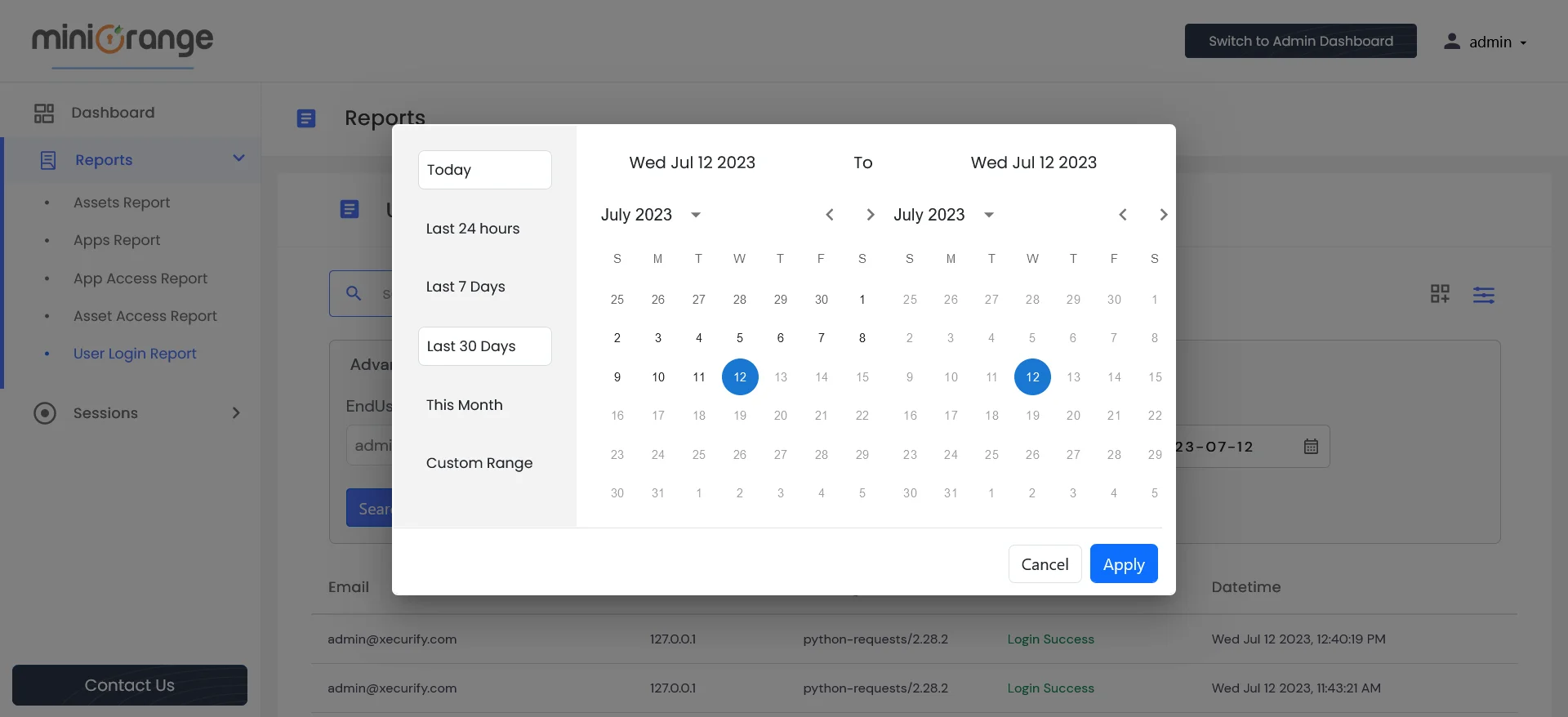Expand the Sessions sidebar section
The height and width of the screenshot is (717, 1568).
pyautogui.click(x=235, y=413)
